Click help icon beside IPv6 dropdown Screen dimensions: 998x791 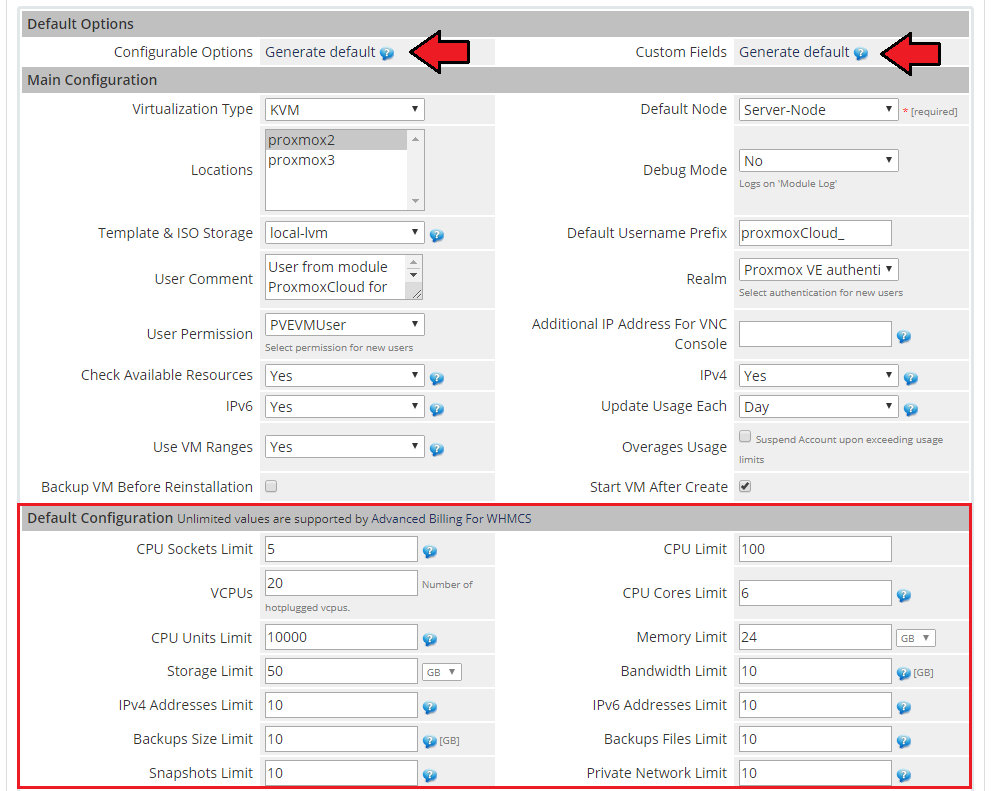pos(437,409)
